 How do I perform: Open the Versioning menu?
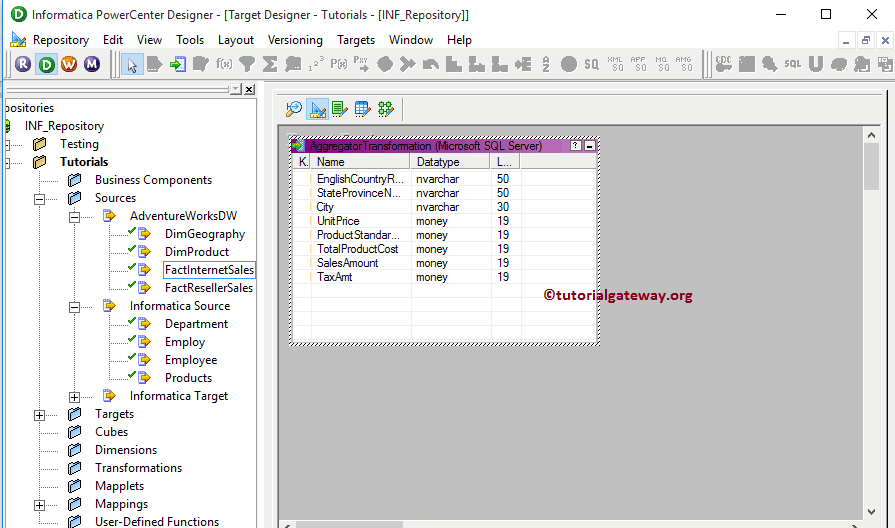click(295, 40)
